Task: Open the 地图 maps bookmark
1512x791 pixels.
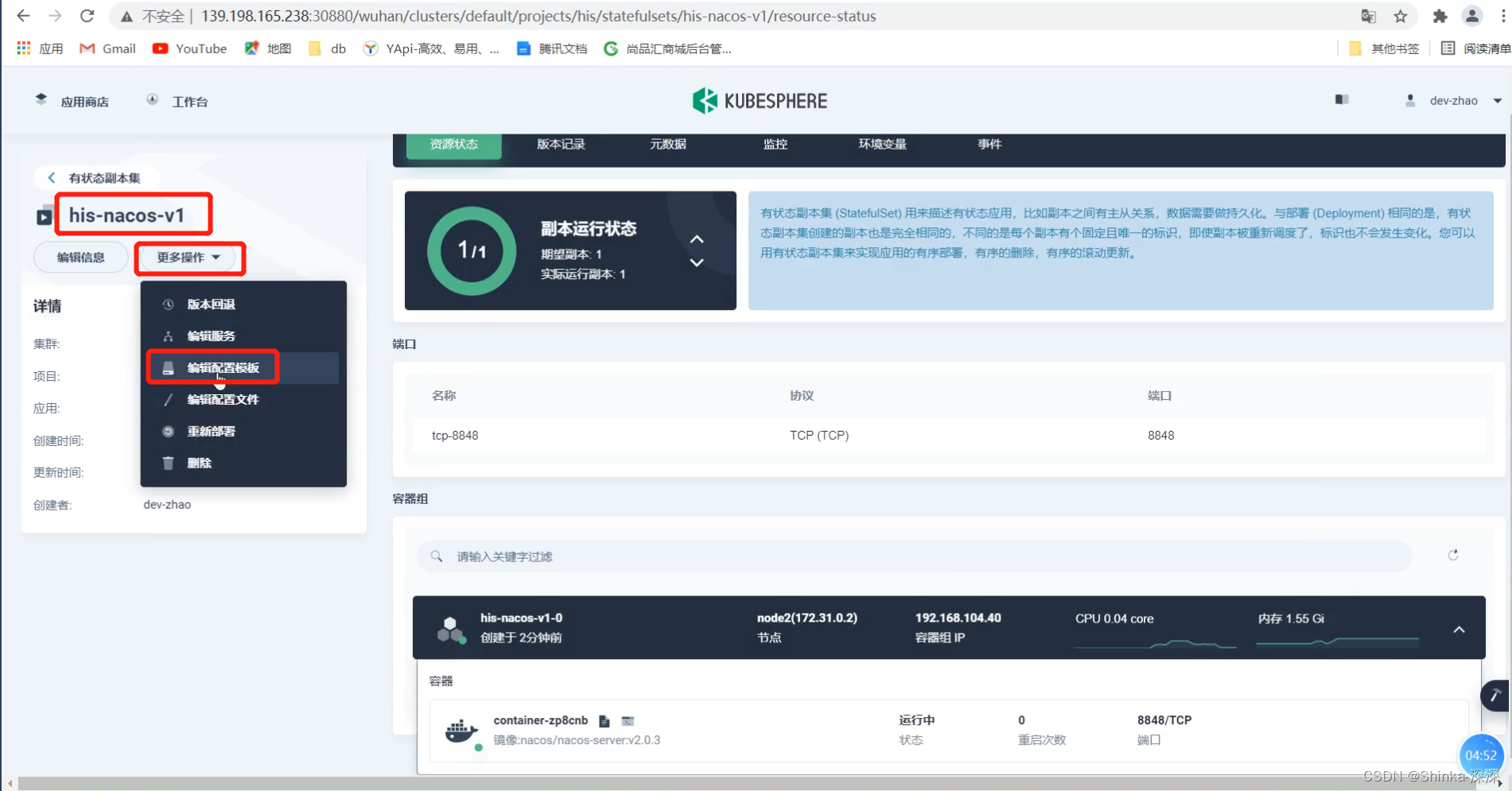Action: (268, 48)
